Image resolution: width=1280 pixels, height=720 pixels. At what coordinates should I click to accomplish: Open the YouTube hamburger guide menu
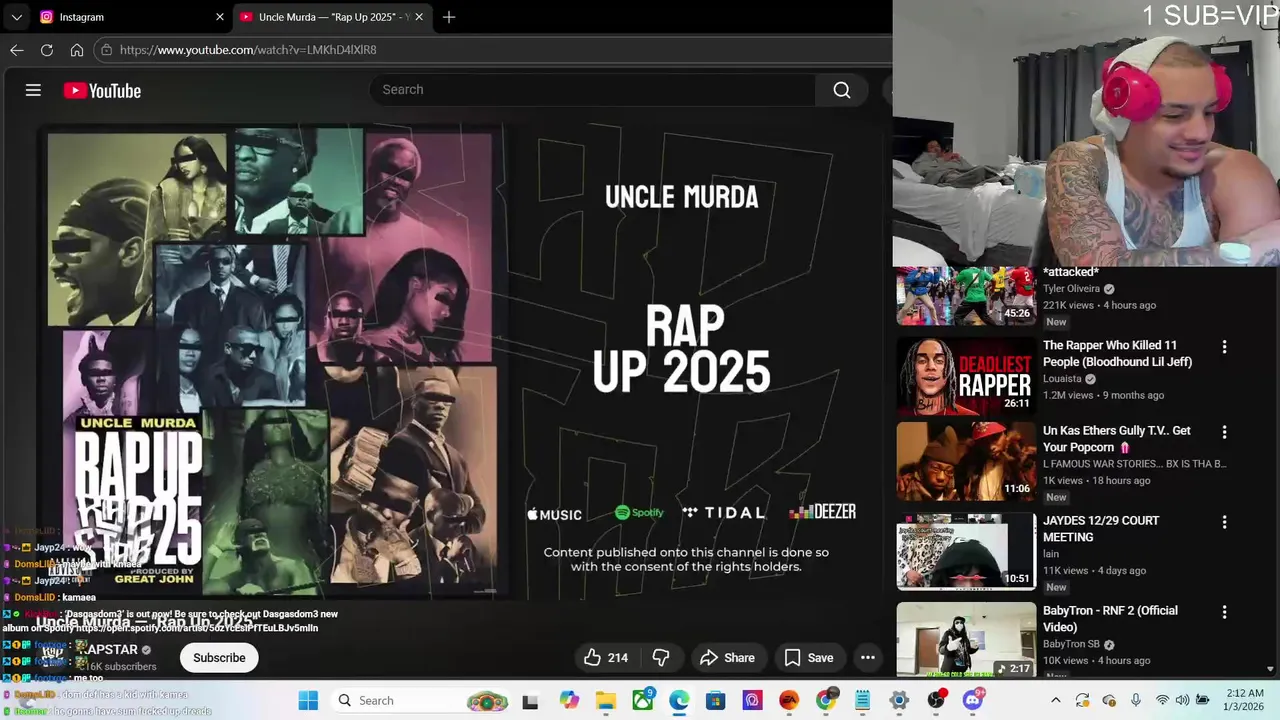(x=33, y=90)
